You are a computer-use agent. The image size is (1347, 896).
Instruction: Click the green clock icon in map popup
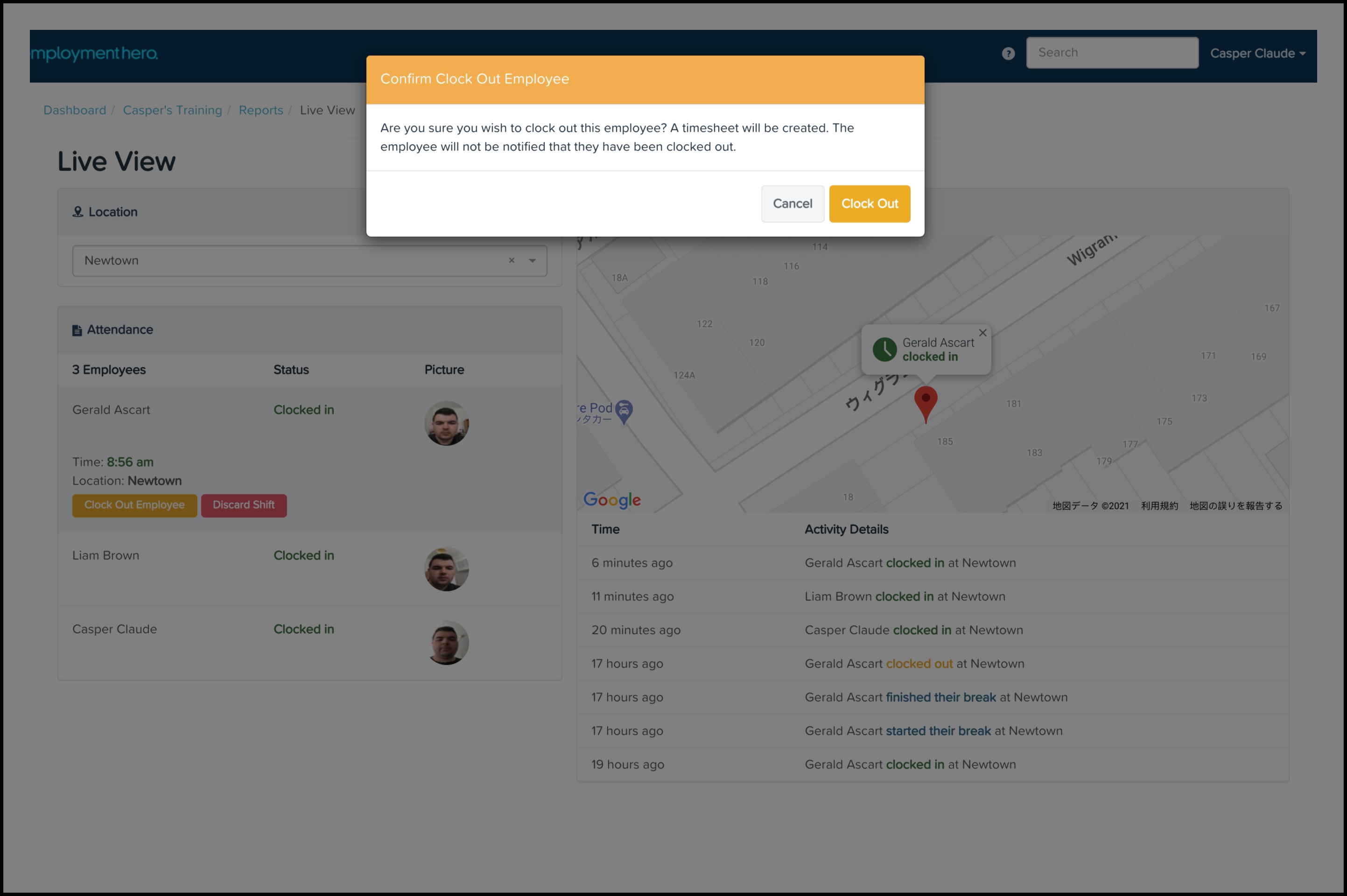(x=884, y=349)
